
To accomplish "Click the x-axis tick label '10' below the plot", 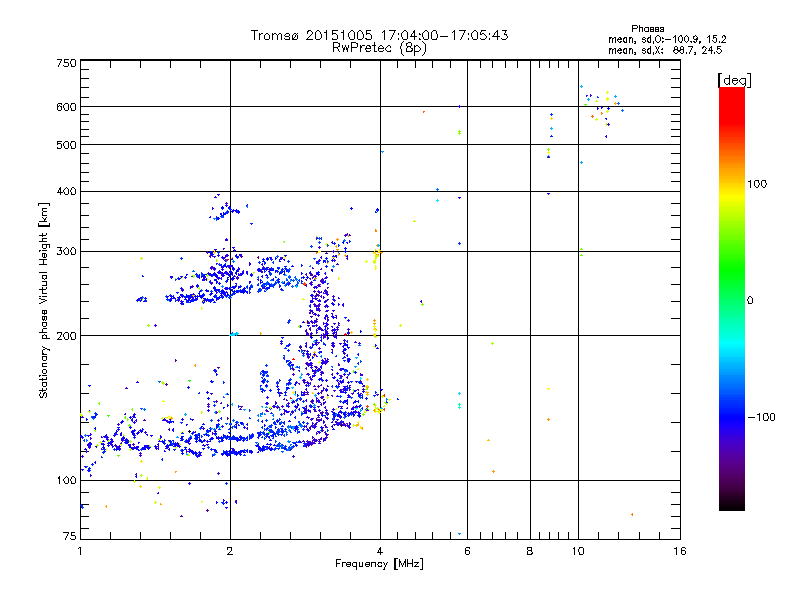I will click(x=578, y=551).
